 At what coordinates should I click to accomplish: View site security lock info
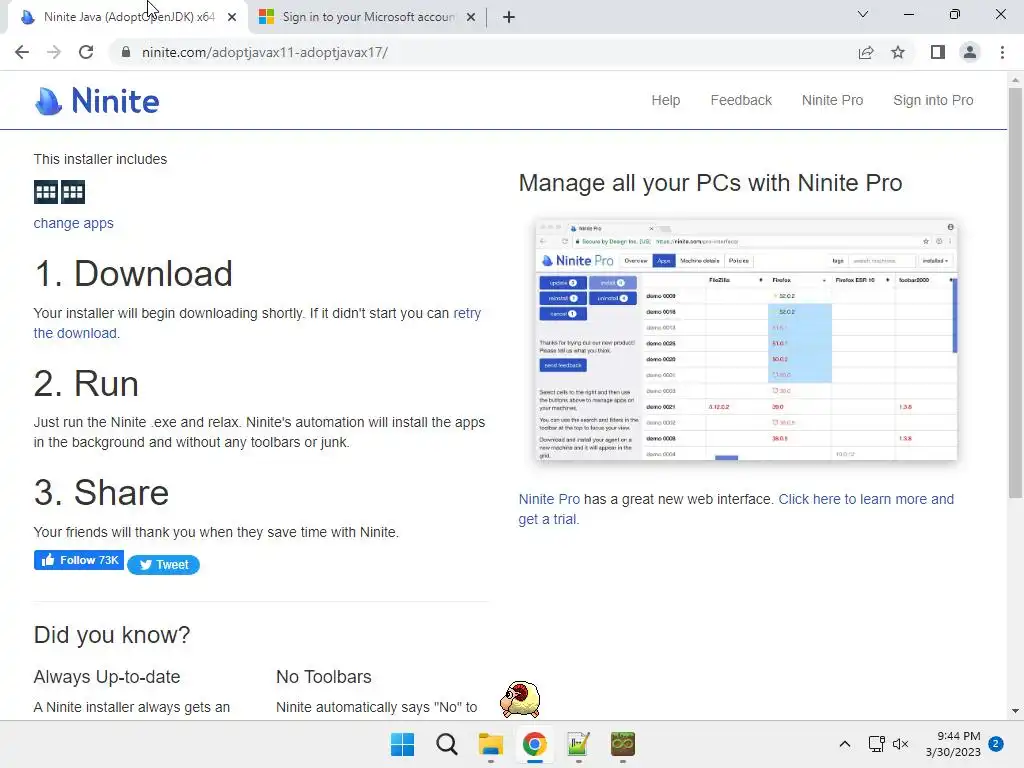click(x=125, y=52)
